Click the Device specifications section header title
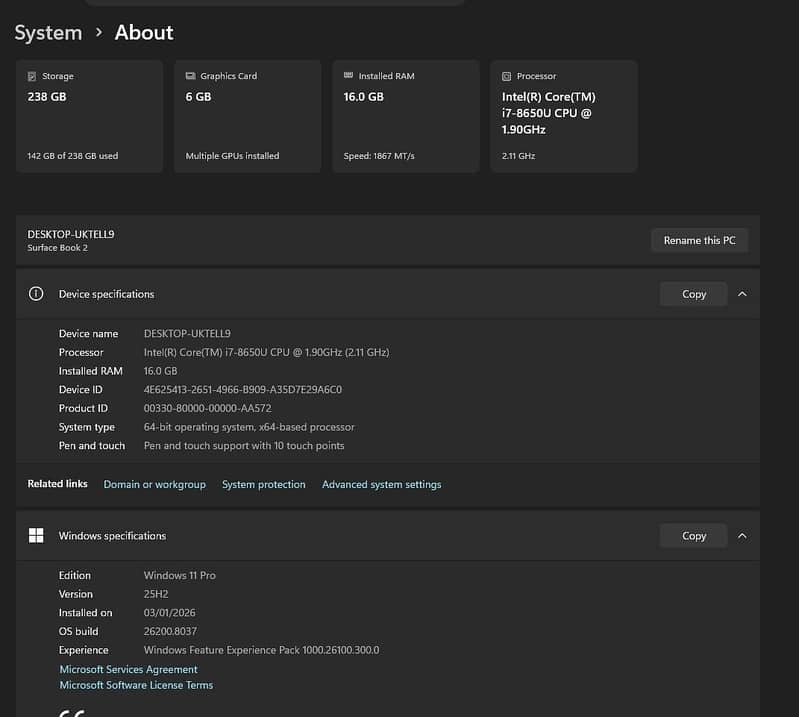Viewport: 799px width, 717px height. point(106,294)
